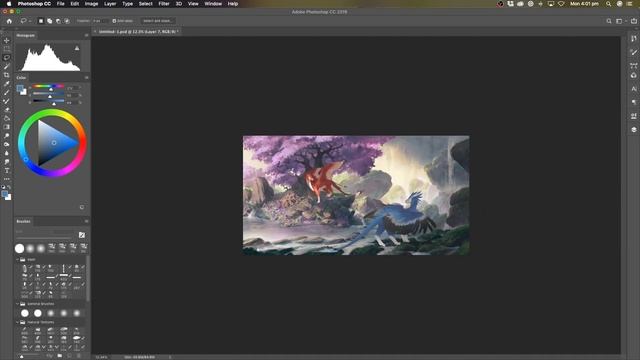Choose Subtract from Selection mode
Screen dimensions: 640x360
pyautogui.click(x=58, y=21)
